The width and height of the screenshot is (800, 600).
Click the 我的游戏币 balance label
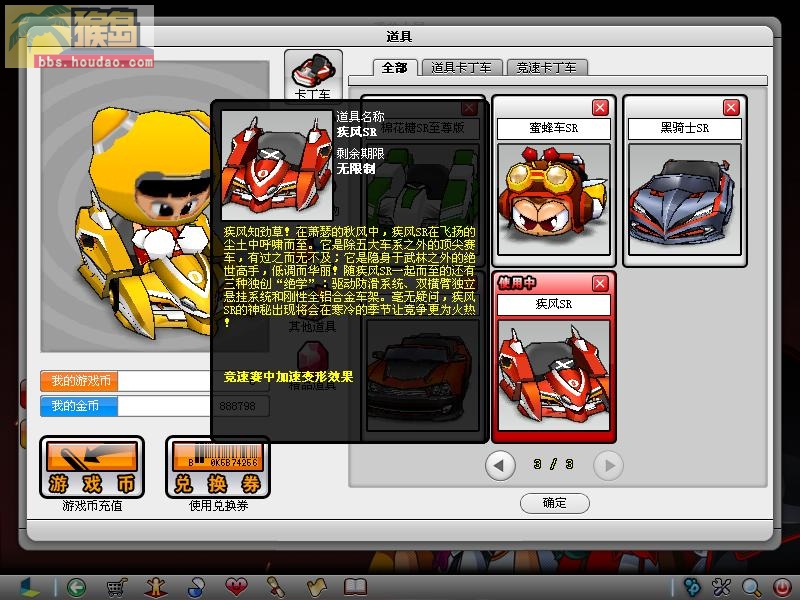80,381
